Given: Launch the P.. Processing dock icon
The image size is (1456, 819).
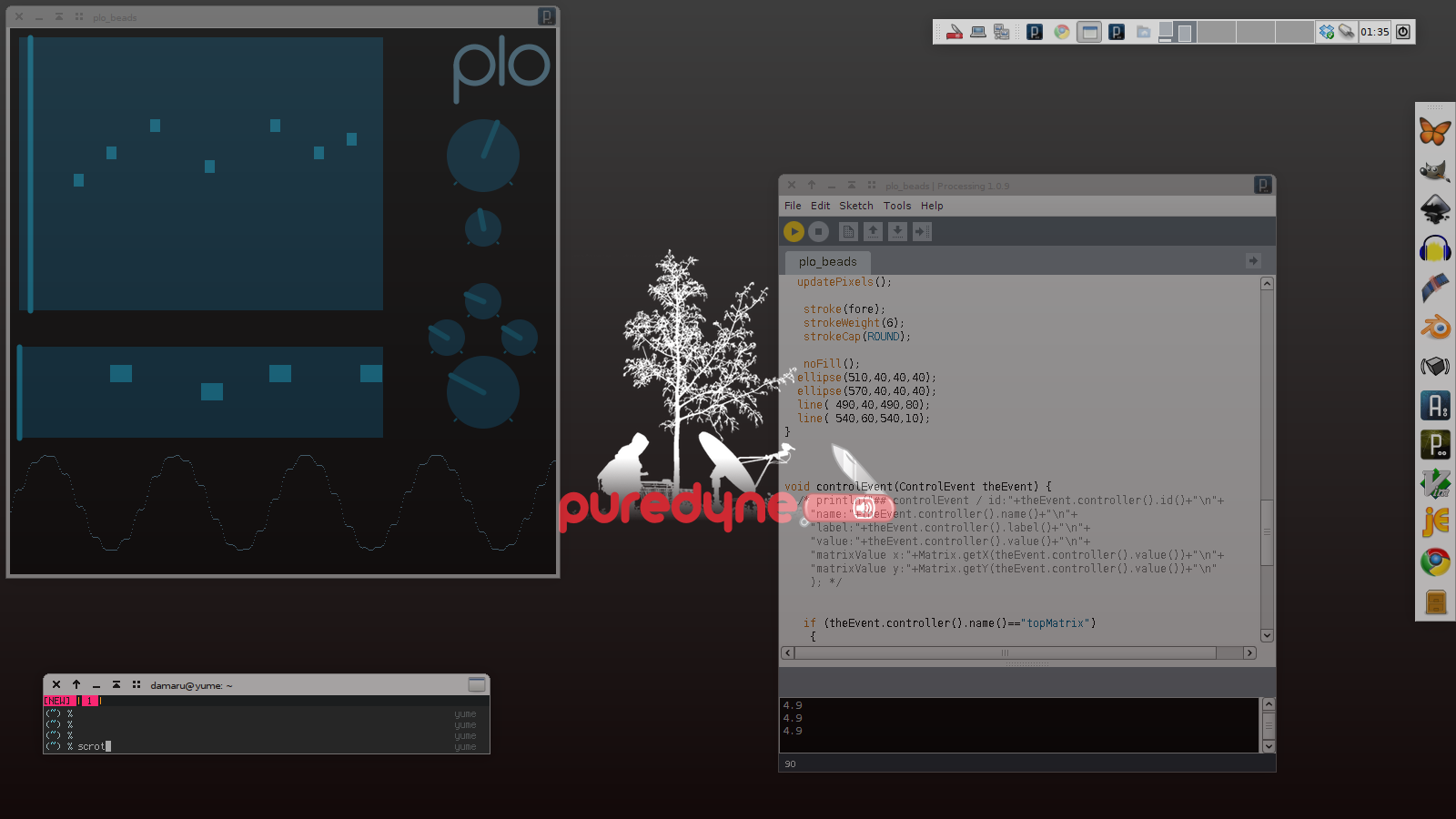Looking at the screenshot, I should coord(1435,444).
